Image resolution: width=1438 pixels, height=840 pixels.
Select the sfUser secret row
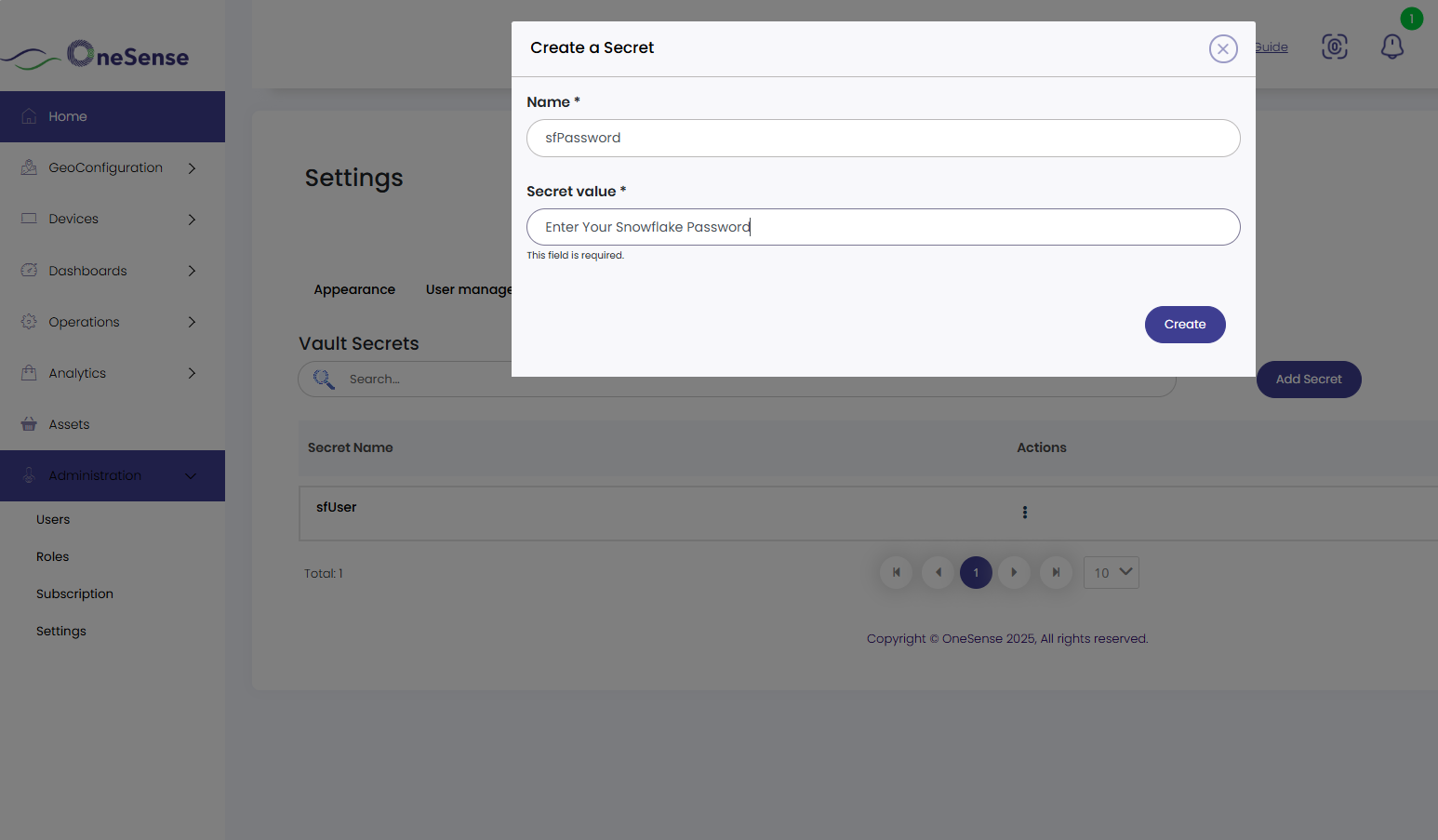click(x=868, y=513)
